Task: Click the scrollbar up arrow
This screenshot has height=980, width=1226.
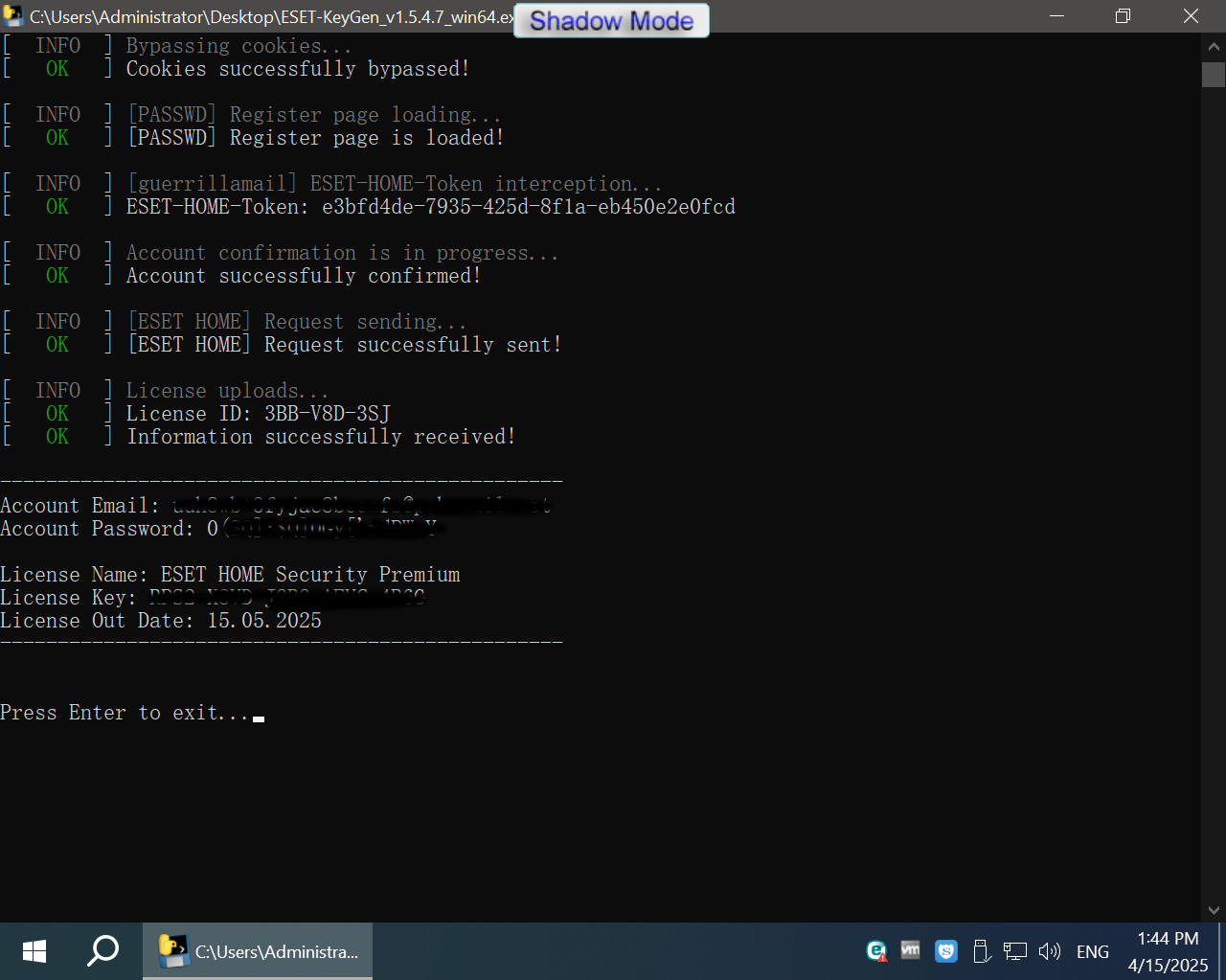Action: tap(1214, 46)
